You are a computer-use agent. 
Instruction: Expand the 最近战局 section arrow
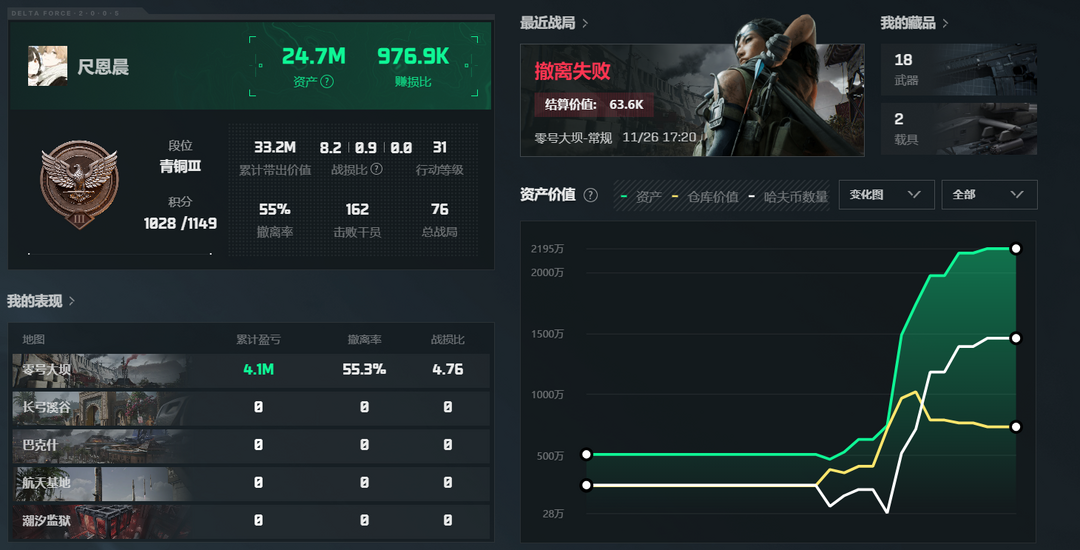click(x=585, y=23)
